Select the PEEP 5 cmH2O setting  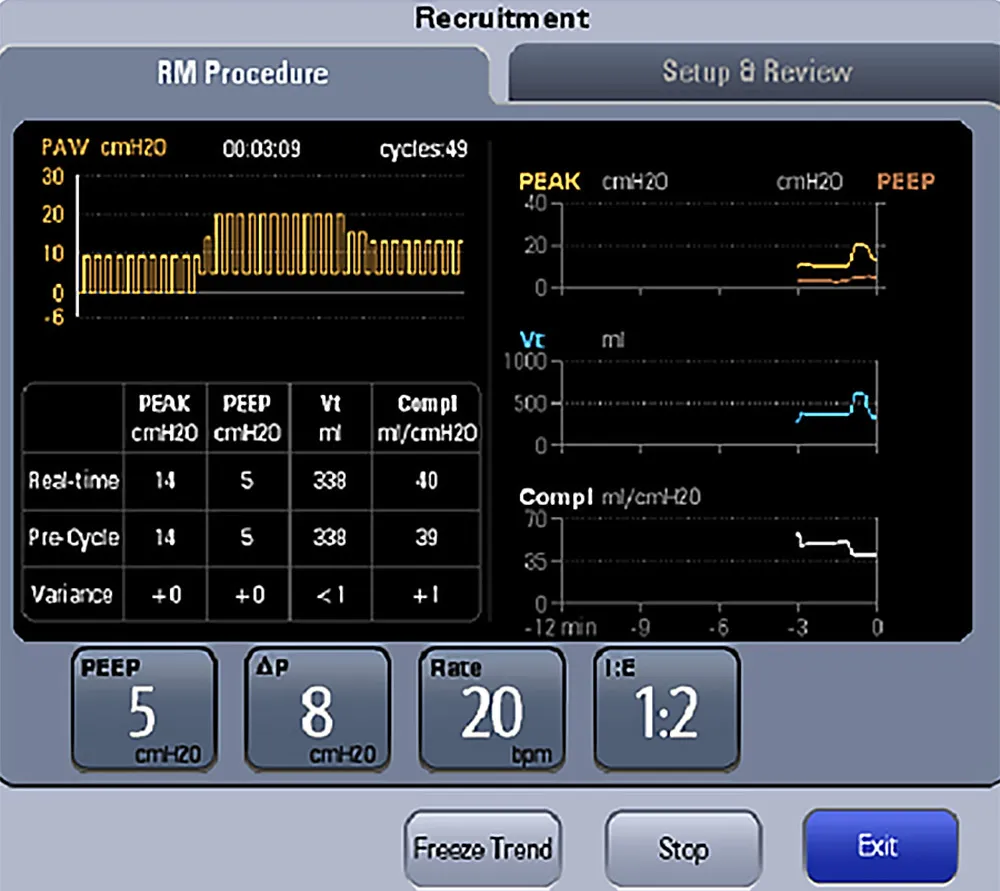pyautogui.click(x=142, y=710)
